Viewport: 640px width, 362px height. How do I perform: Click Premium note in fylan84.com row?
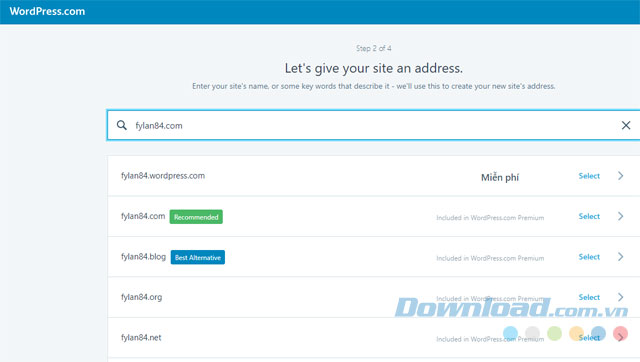(490, 218)
